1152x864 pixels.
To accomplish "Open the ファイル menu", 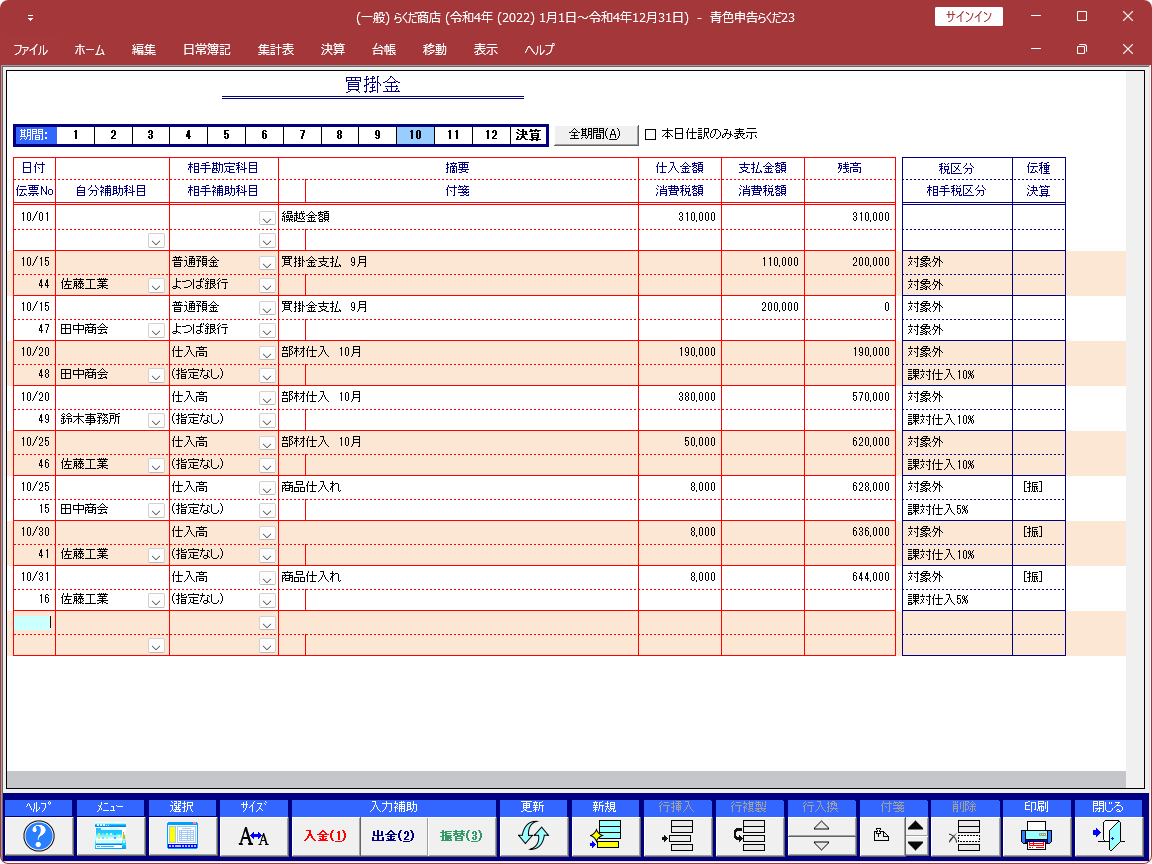I will tap(31, 50).
